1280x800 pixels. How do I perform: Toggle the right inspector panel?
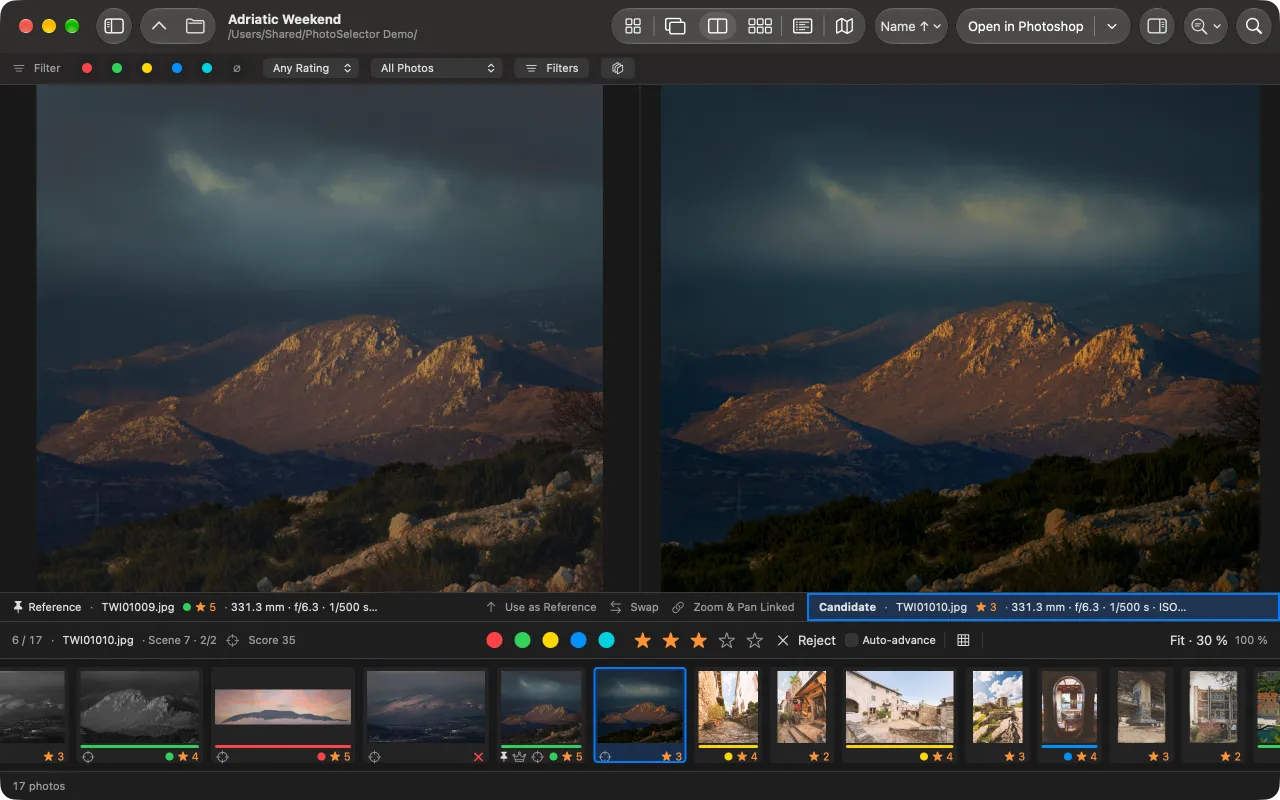point(1157,26)
